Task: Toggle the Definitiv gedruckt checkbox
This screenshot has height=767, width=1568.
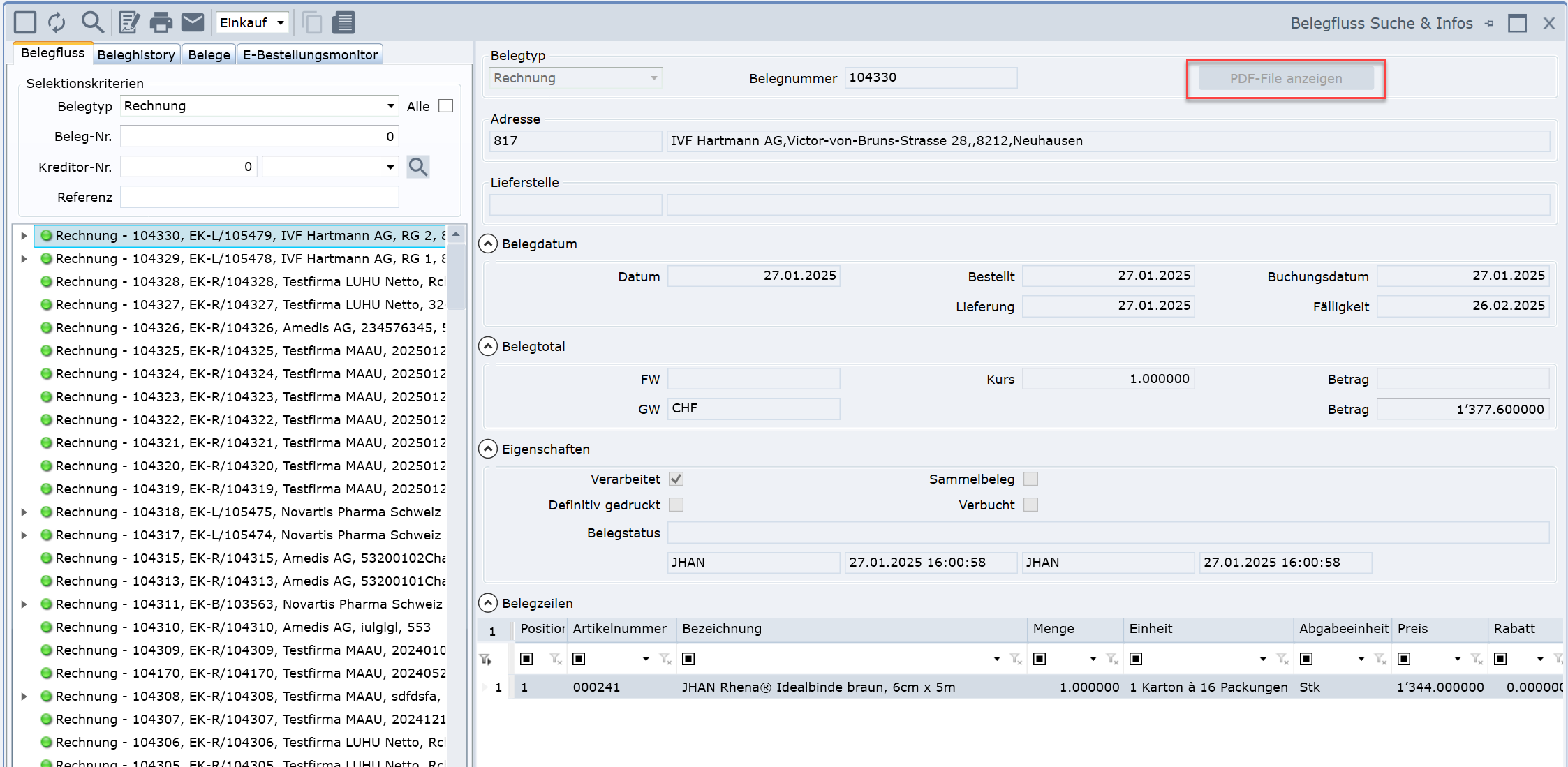Action: [676, 505]
